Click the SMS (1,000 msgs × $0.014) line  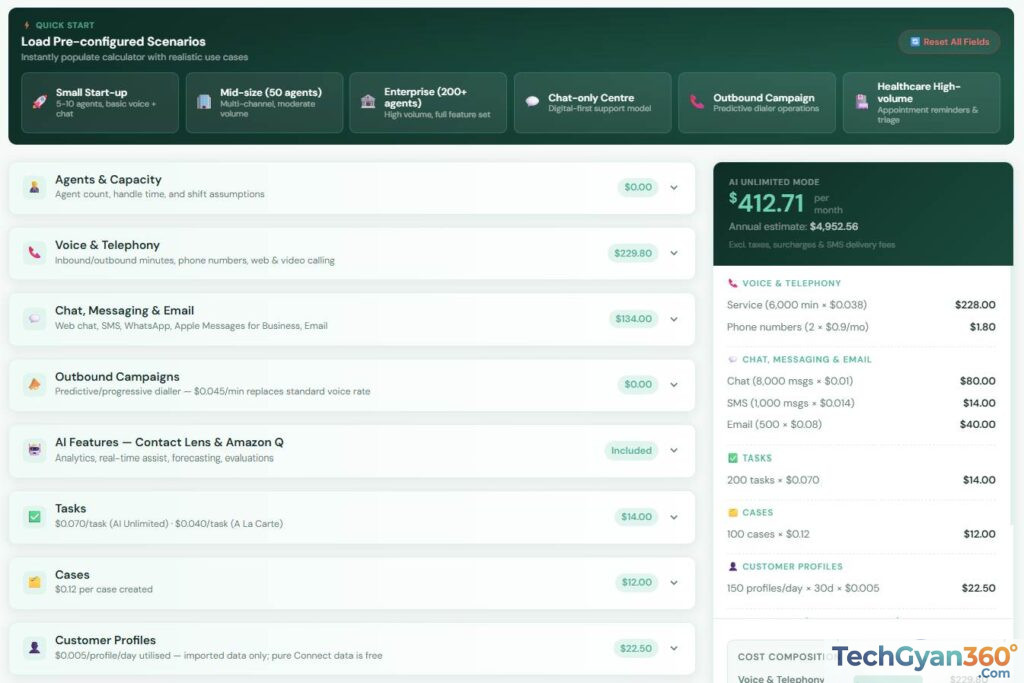[861, 403]
